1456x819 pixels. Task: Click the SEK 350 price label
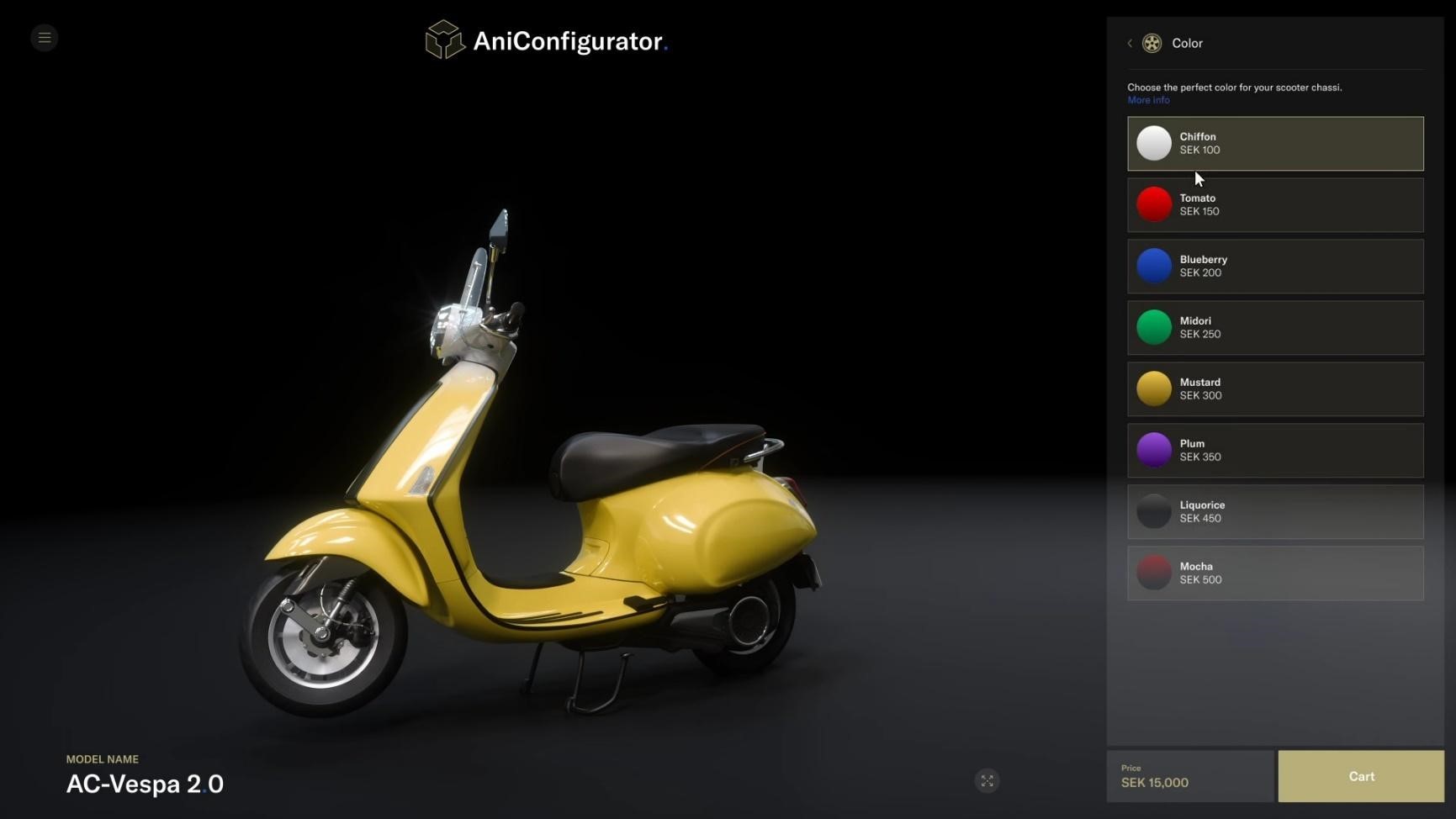(x=1200, y=457)
